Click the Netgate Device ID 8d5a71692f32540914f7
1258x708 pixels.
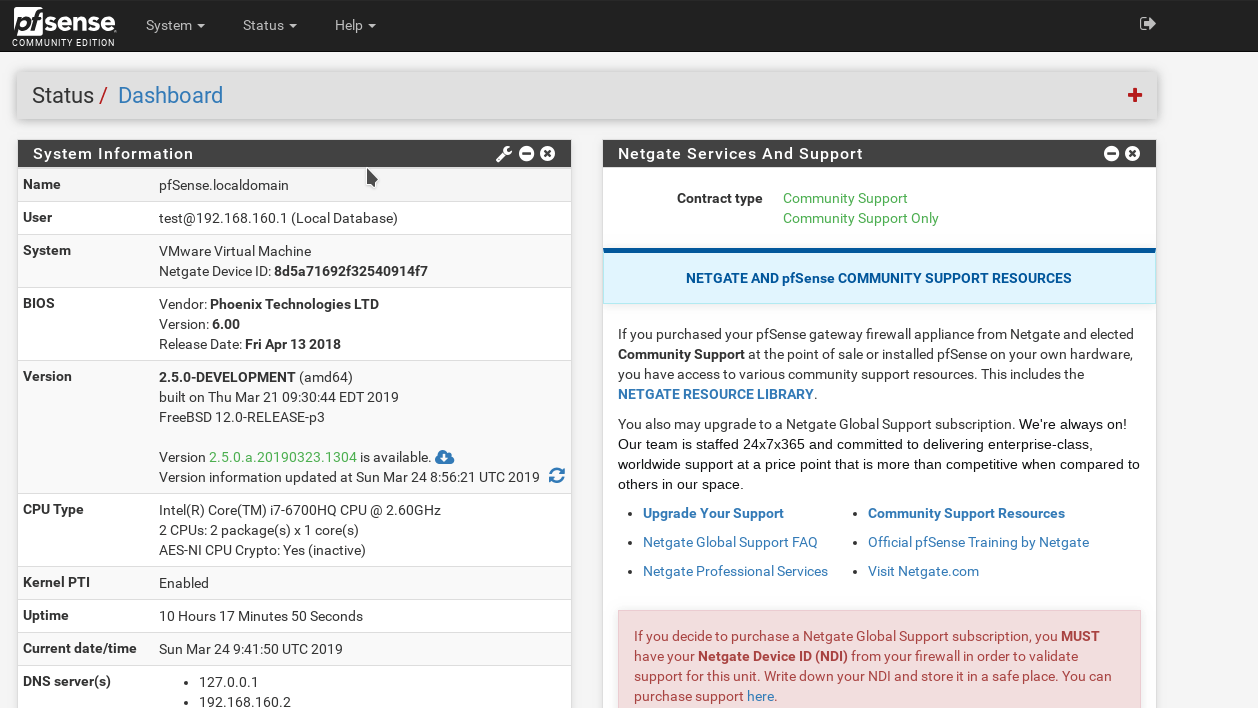click(351, 271)
